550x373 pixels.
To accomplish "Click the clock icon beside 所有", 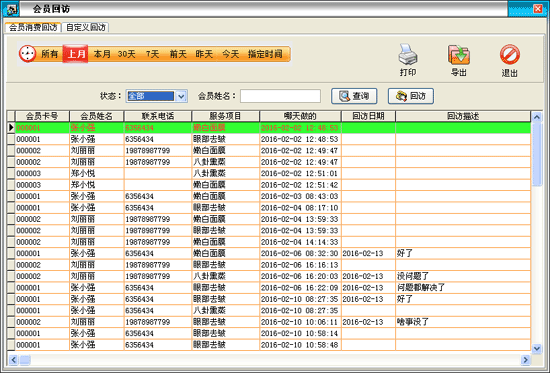I will click(x=27, y=54).
